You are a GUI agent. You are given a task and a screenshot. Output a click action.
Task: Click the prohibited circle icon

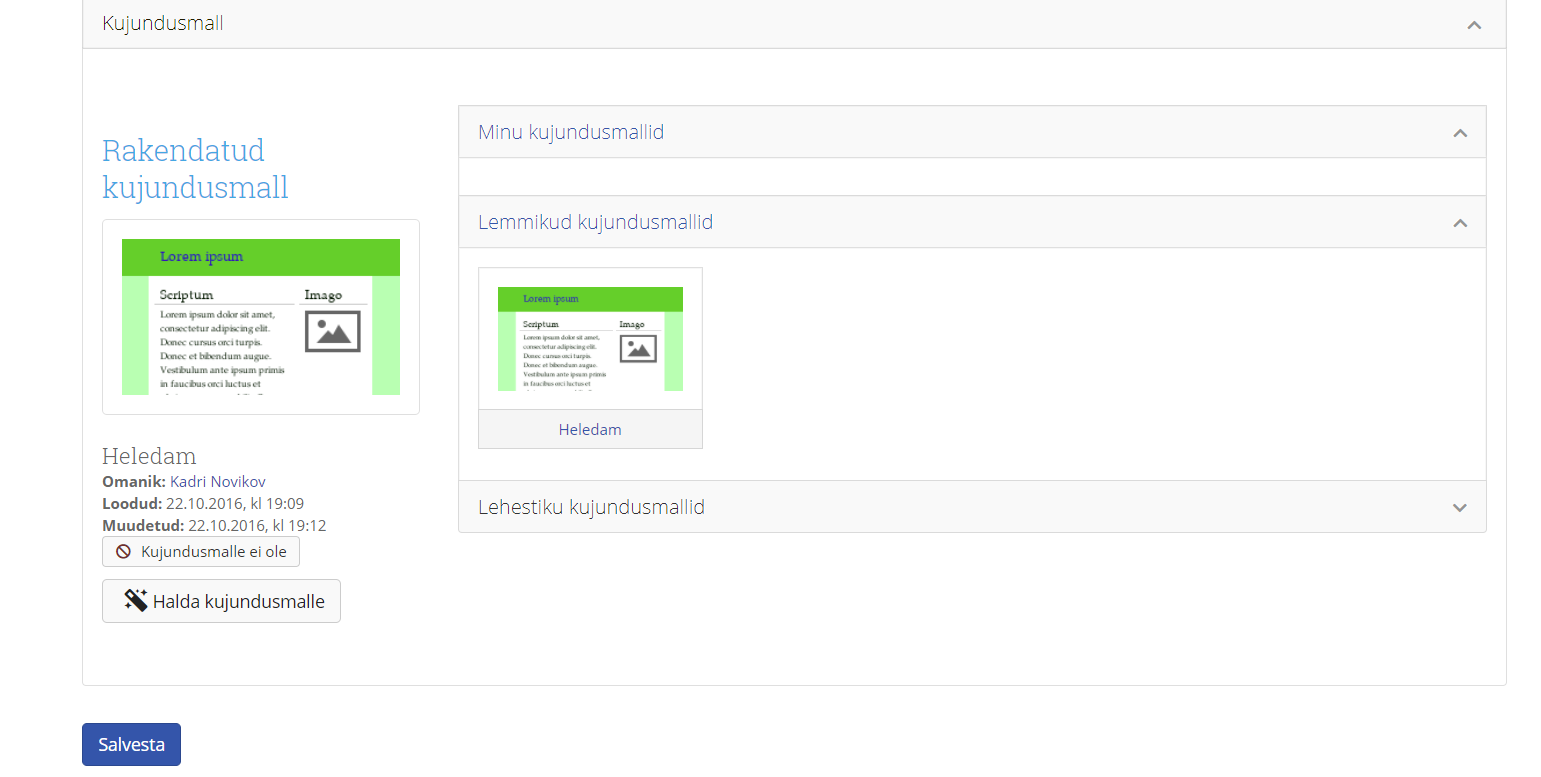(124, 552)
